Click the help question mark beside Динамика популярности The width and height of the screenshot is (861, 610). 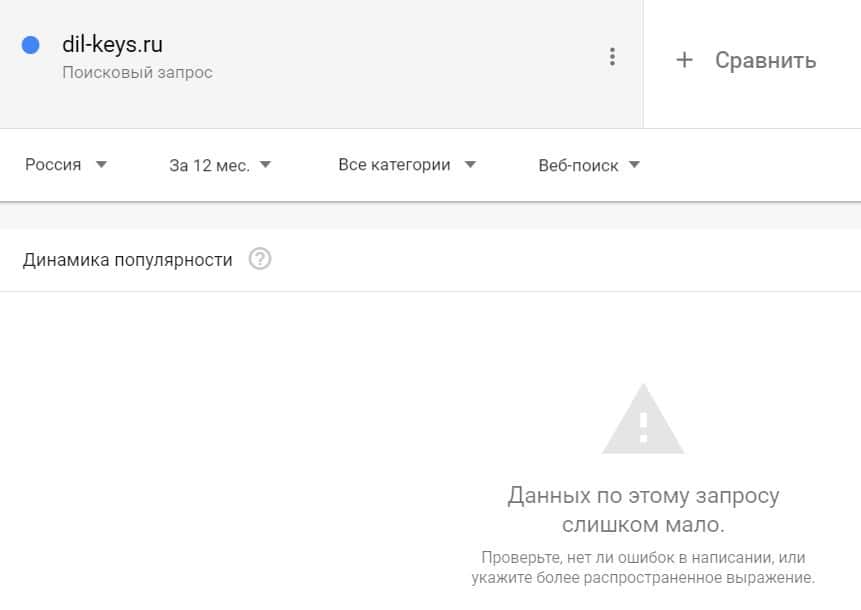[260, 259]
